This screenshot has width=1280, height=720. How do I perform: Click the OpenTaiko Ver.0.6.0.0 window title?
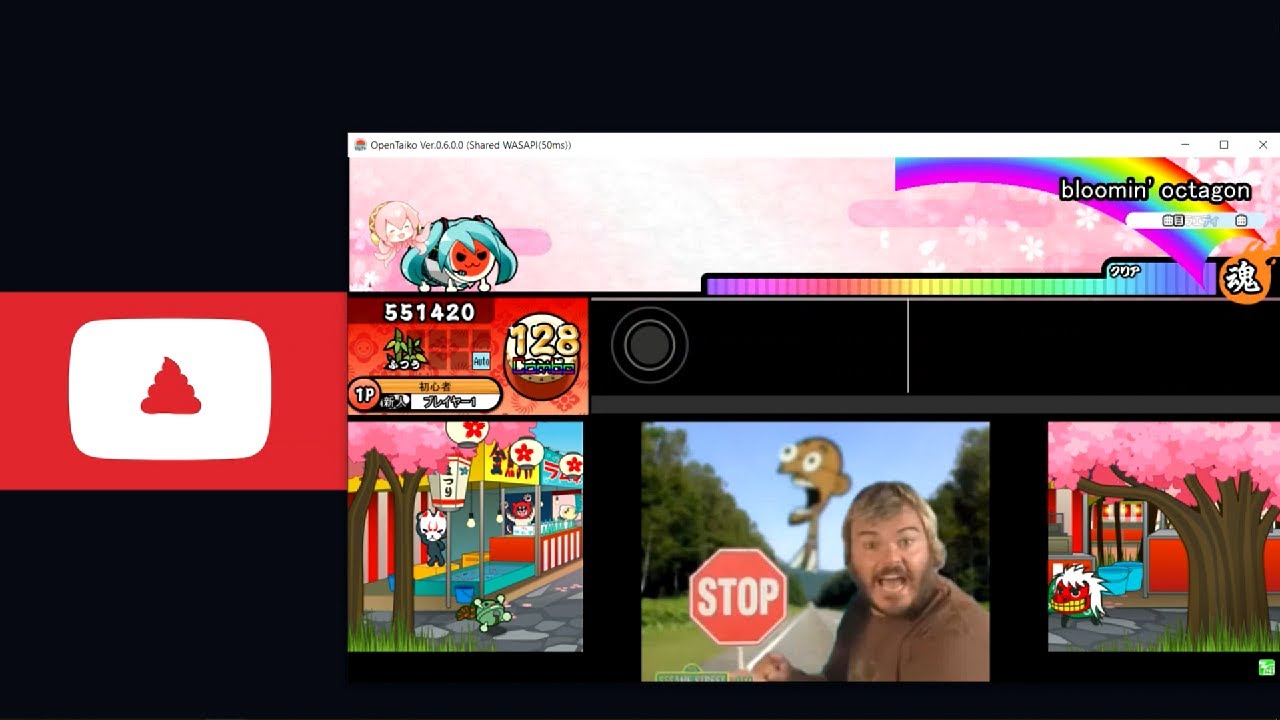[470, 145]
